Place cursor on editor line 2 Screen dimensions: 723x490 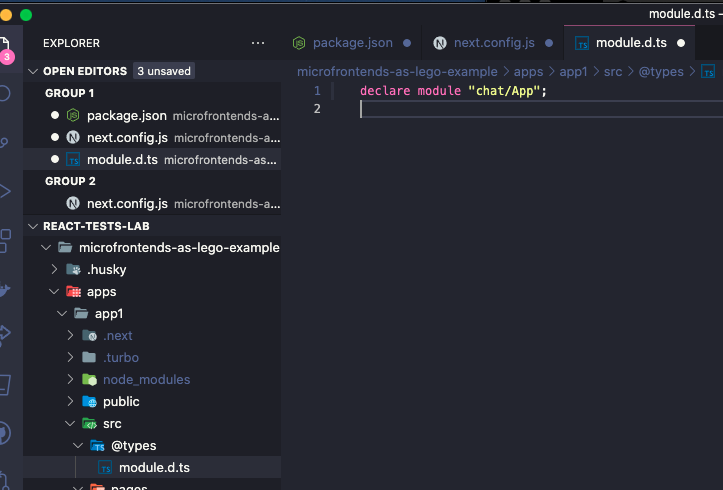tap(539, 109)
